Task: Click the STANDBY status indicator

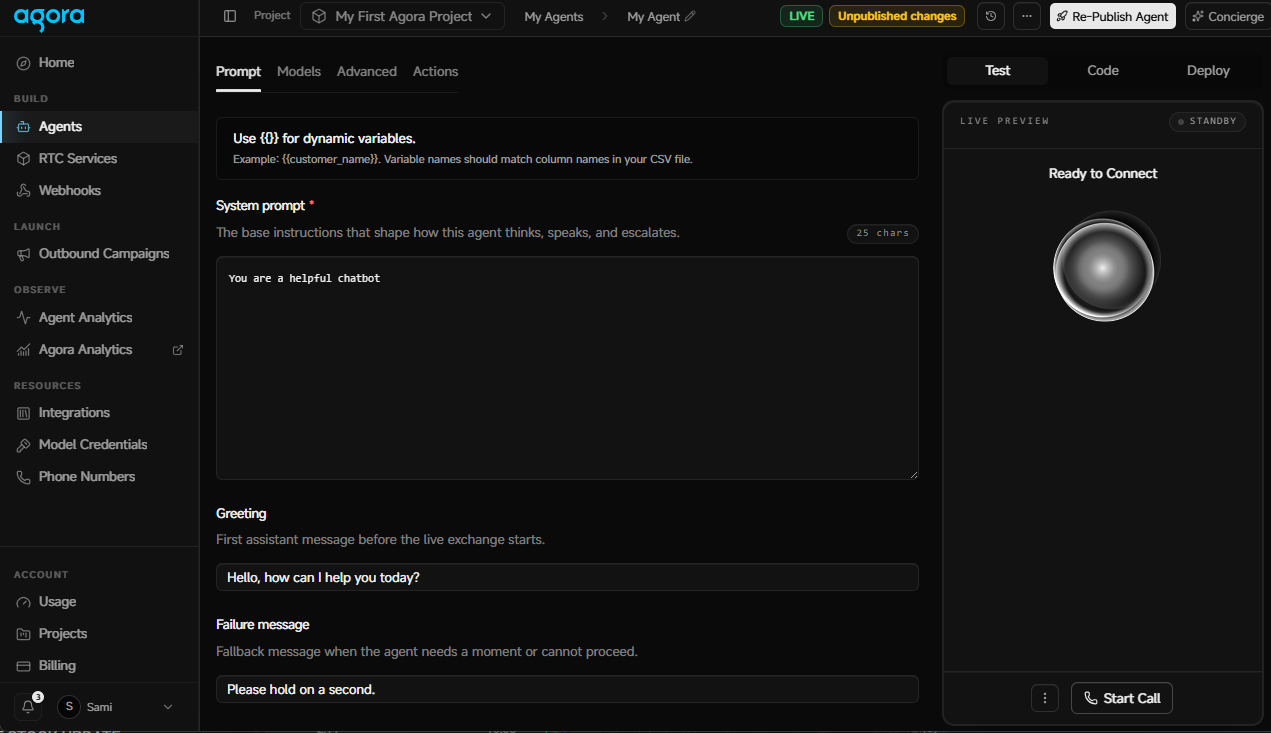Action: pos(1207,121)
